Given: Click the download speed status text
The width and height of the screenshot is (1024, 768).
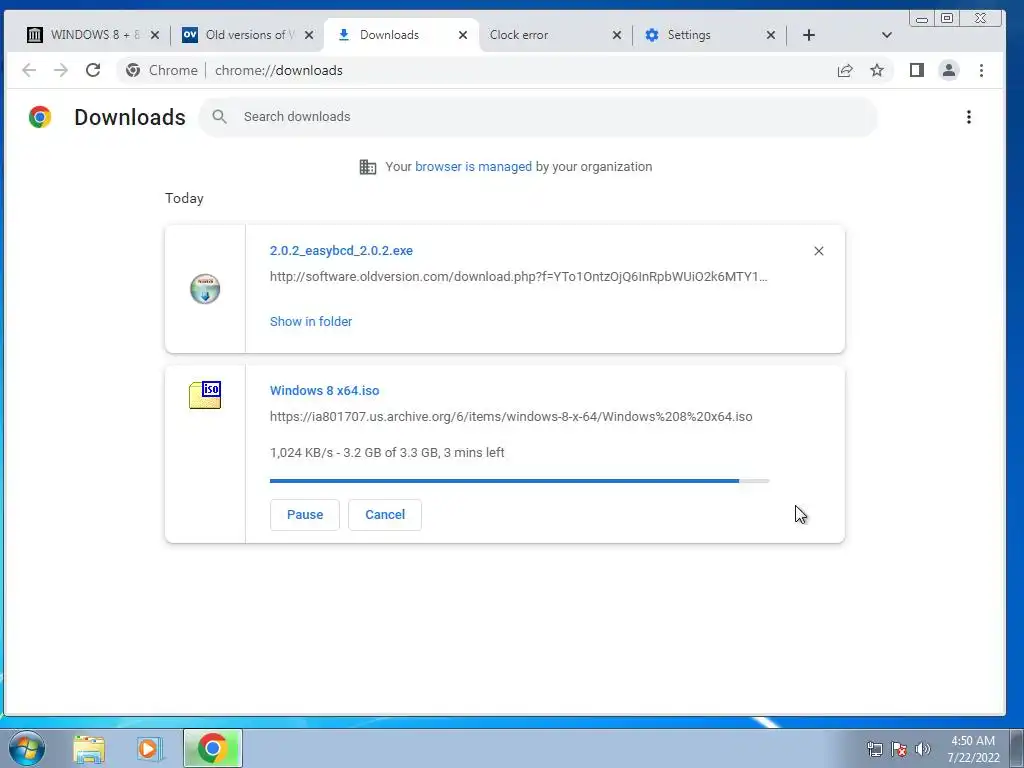Looking at the screenshot, I should pyautogui.click(x=387, y=453).
